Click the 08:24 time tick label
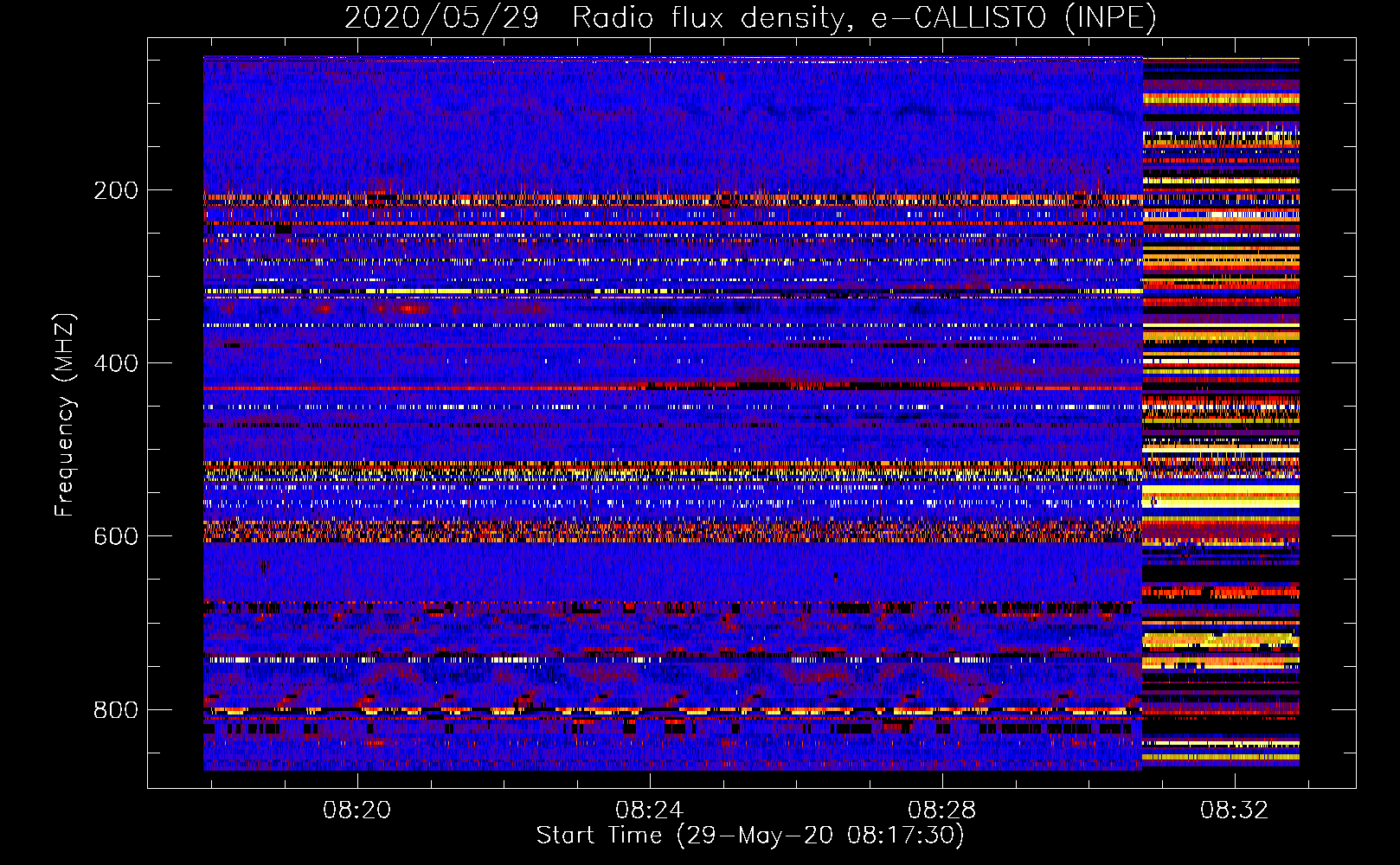Viewport: 1400px width, 865px height. point(649,811)
